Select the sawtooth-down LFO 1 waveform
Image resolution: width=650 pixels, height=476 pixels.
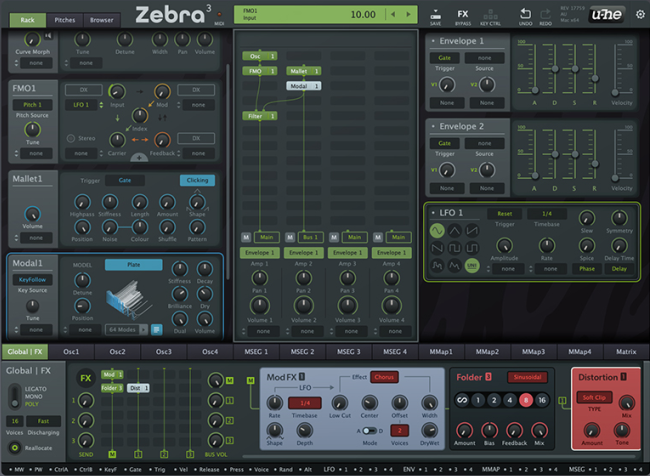tap(437, 248)
